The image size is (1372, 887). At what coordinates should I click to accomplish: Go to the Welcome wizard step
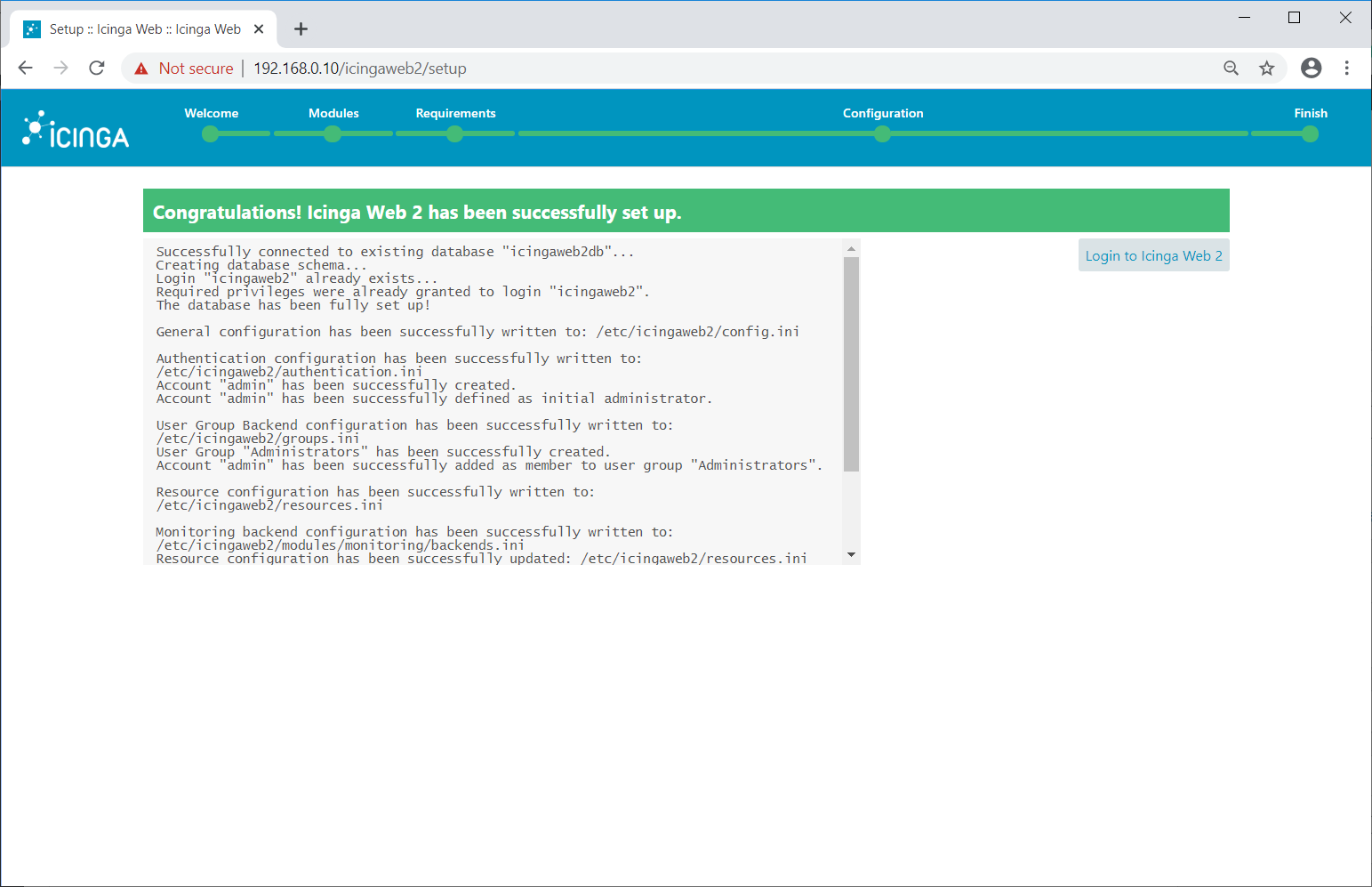point(212,113)
